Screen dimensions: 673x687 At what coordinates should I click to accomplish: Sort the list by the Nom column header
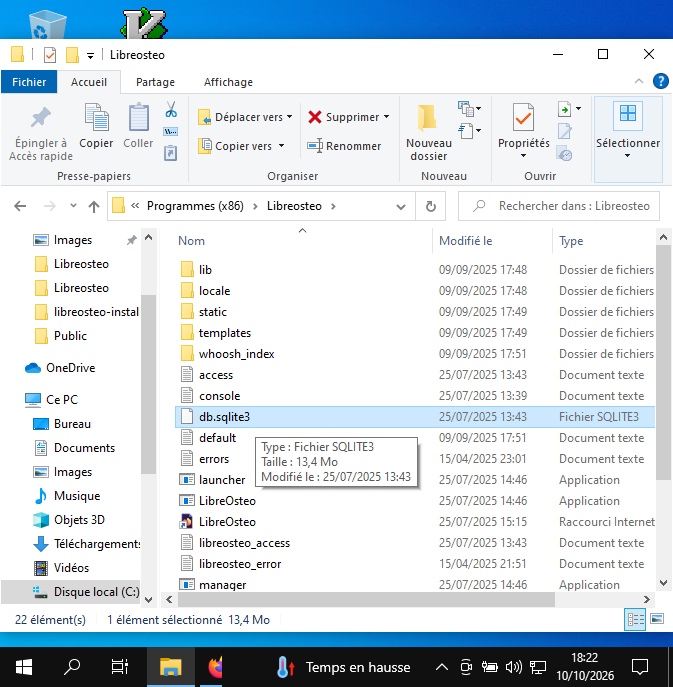191,241
